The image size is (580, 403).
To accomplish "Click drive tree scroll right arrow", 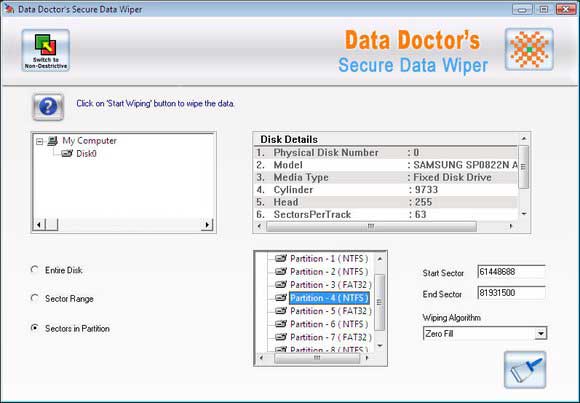I will [x=207, y=224].
